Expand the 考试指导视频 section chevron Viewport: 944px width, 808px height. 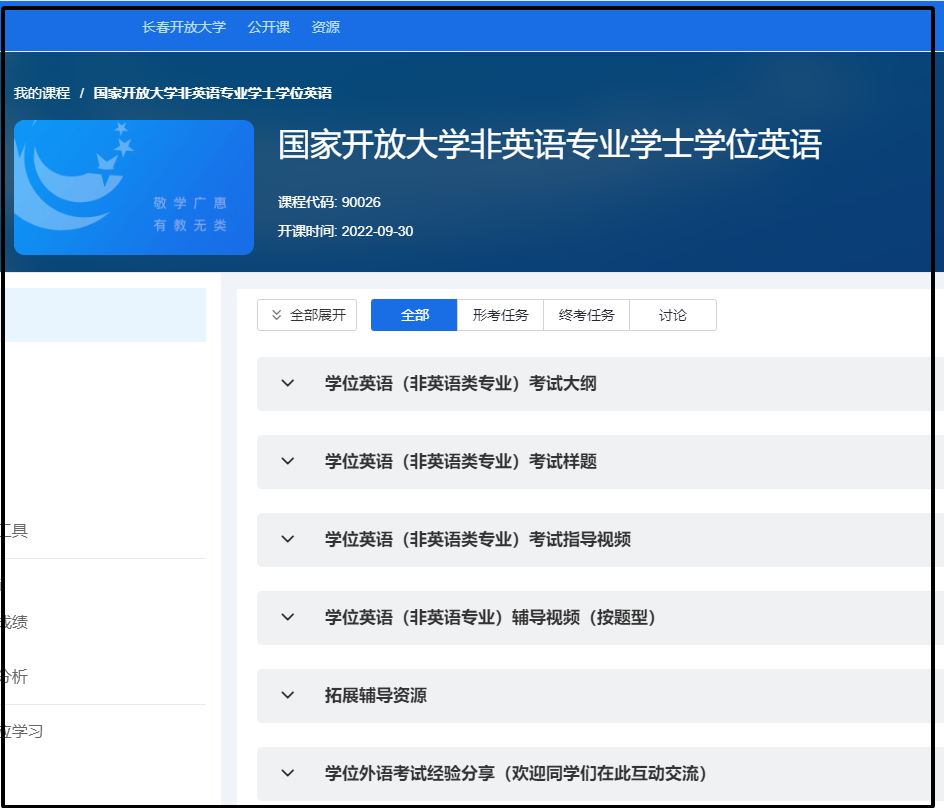[288, 539]
